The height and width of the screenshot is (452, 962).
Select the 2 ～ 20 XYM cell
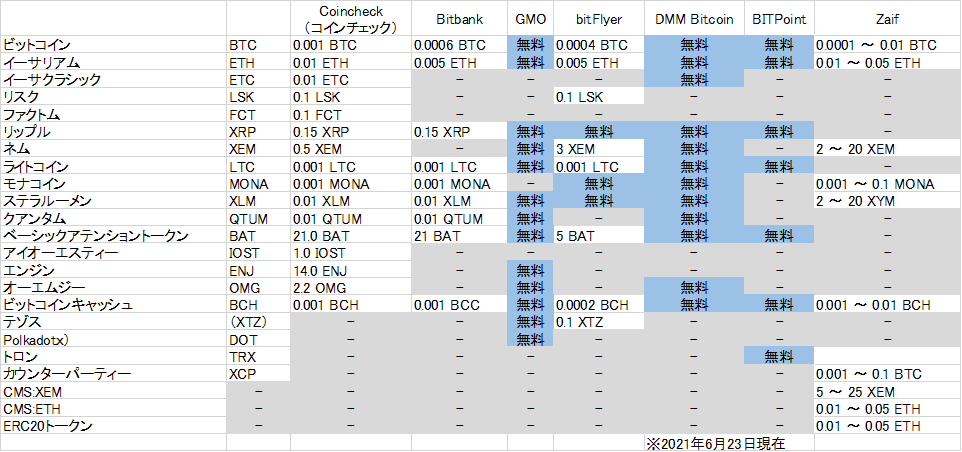tap(888, 201)
